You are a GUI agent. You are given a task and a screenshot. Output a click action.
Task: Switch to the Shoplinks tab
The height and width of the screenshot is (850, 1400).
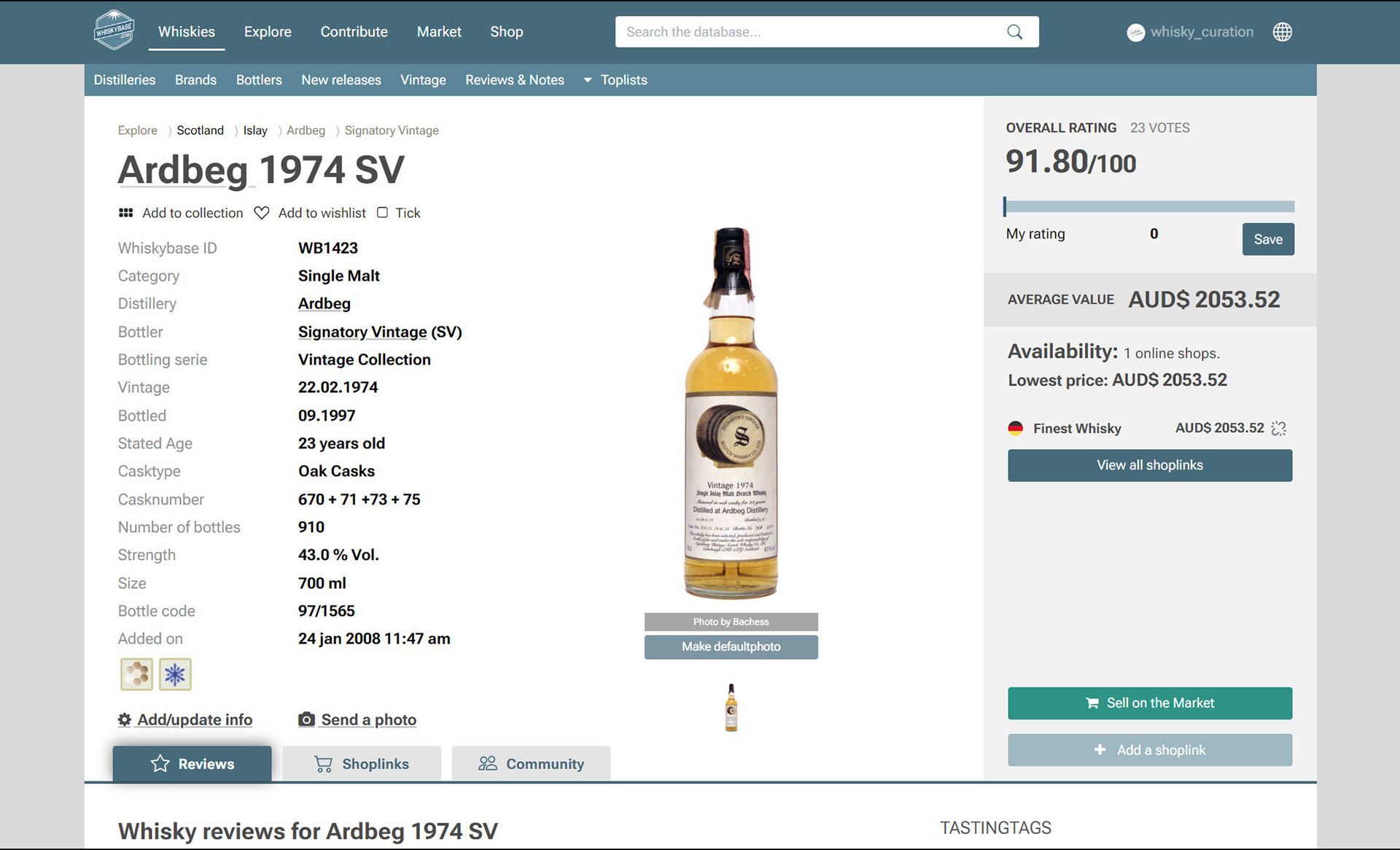[362, 763]
